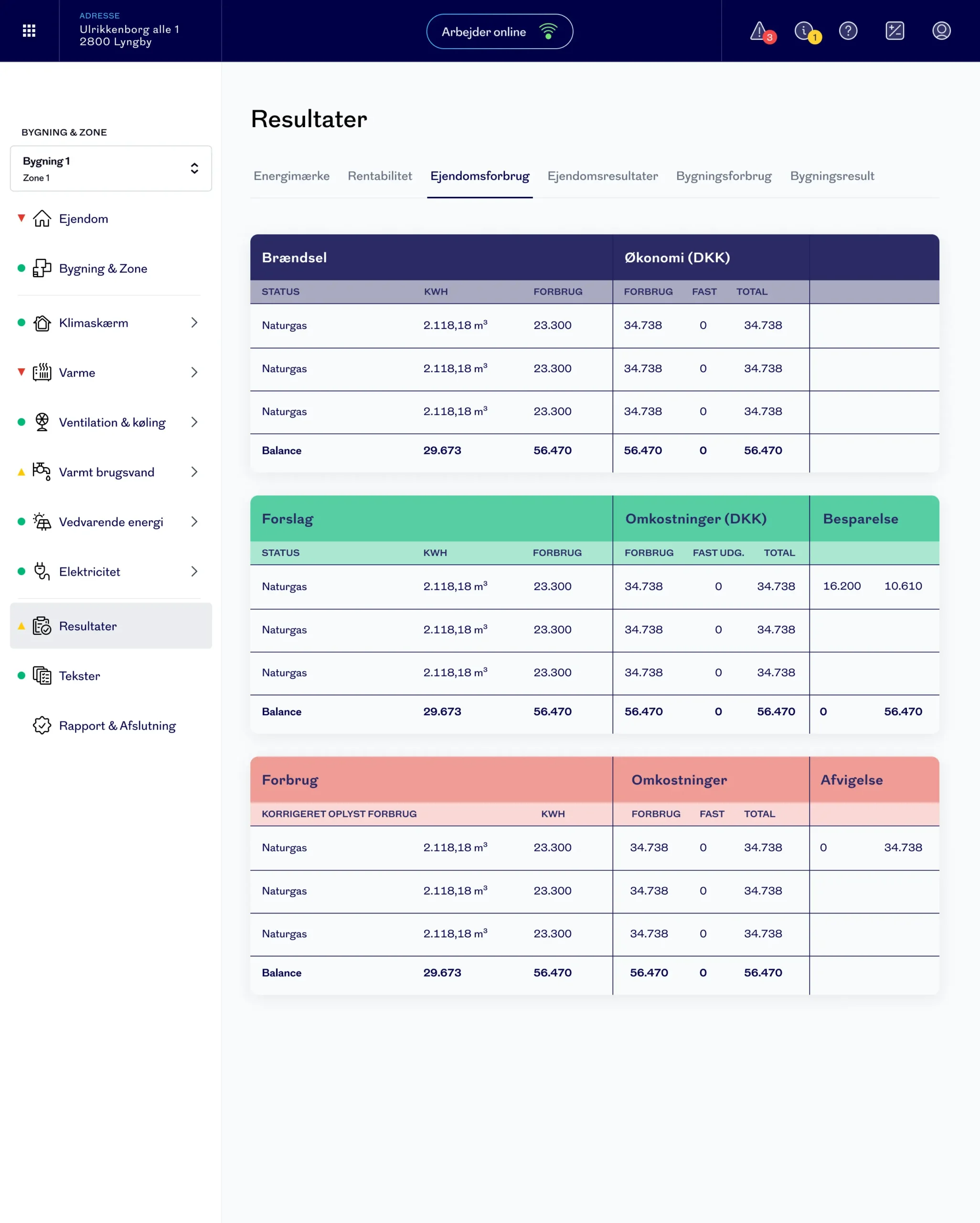Click the Arbejder online status button
Viewport: 980px width, 1223px height.
click(500, 31)
